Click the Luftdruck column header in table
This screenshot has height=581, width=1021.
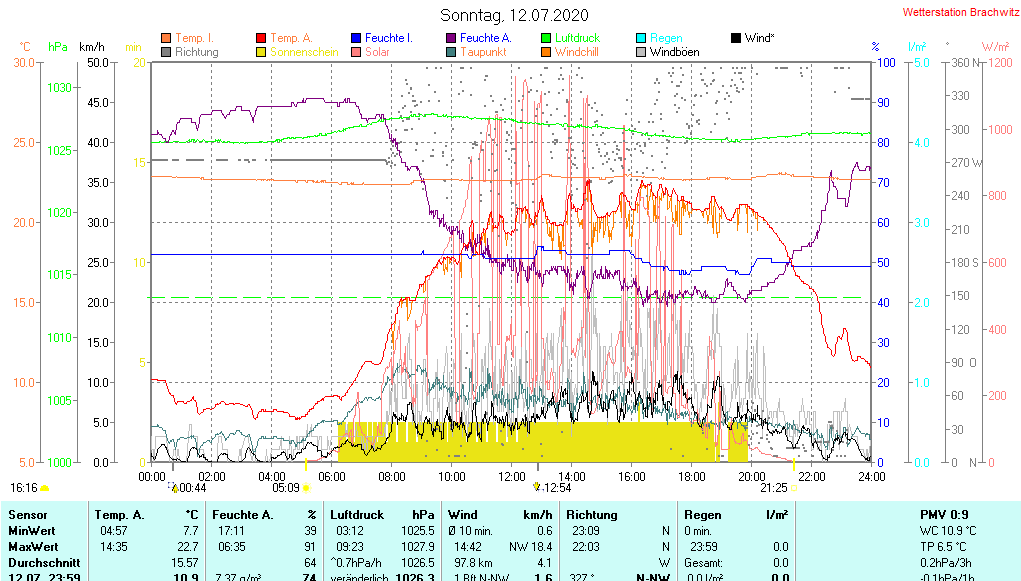pyautogui.click(x=357, y=515)
